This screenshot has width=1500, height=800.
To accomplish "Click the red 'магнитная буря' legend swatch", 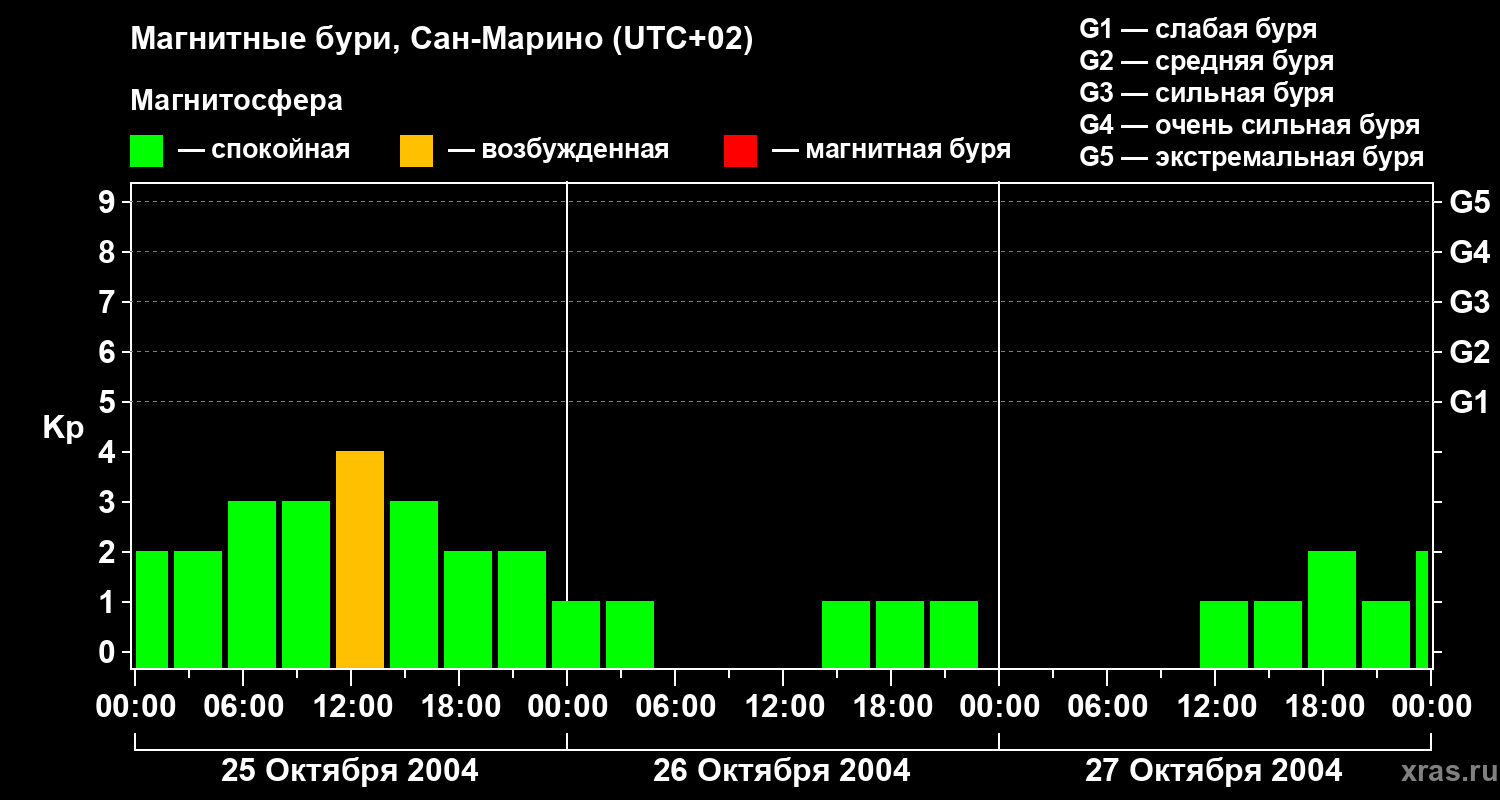I will point(740,151).
